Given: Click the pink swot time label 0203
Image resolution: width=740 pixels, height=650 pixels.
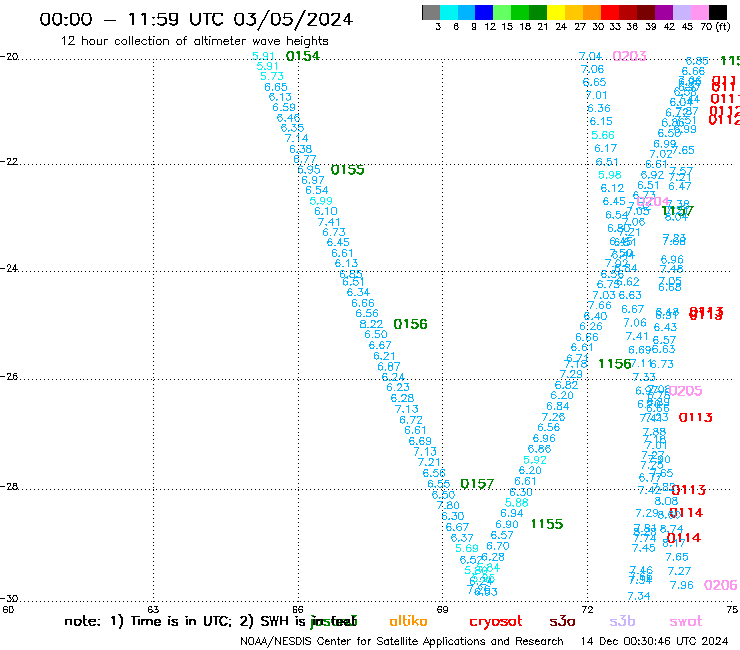Looking at the screenshot, I should pyautogui.click(x=629, y=56).
